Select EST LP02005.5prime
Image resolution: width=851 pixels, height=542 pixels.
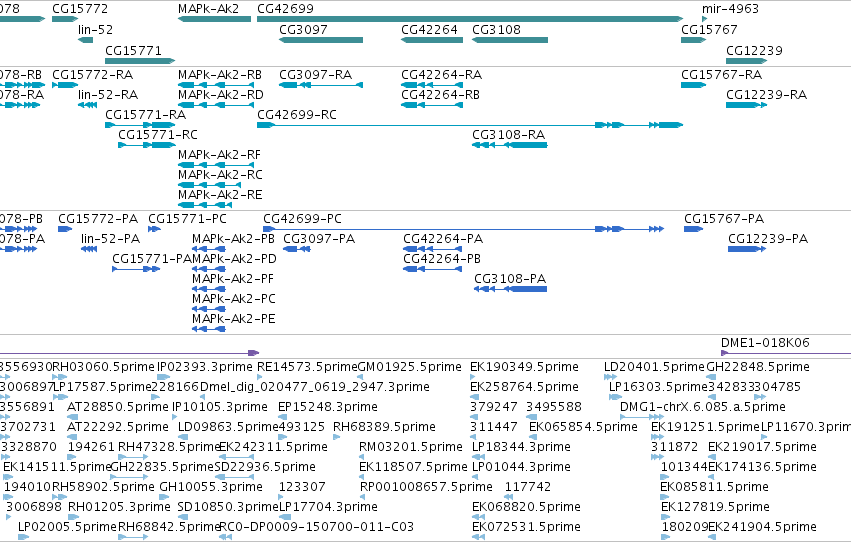[23, 537]
